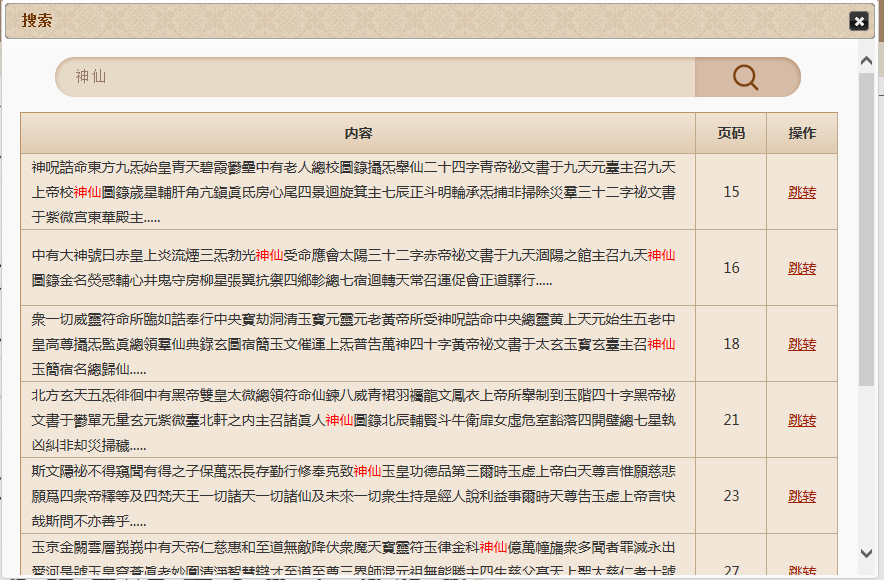Click the magnifier search button

point(747,77)
